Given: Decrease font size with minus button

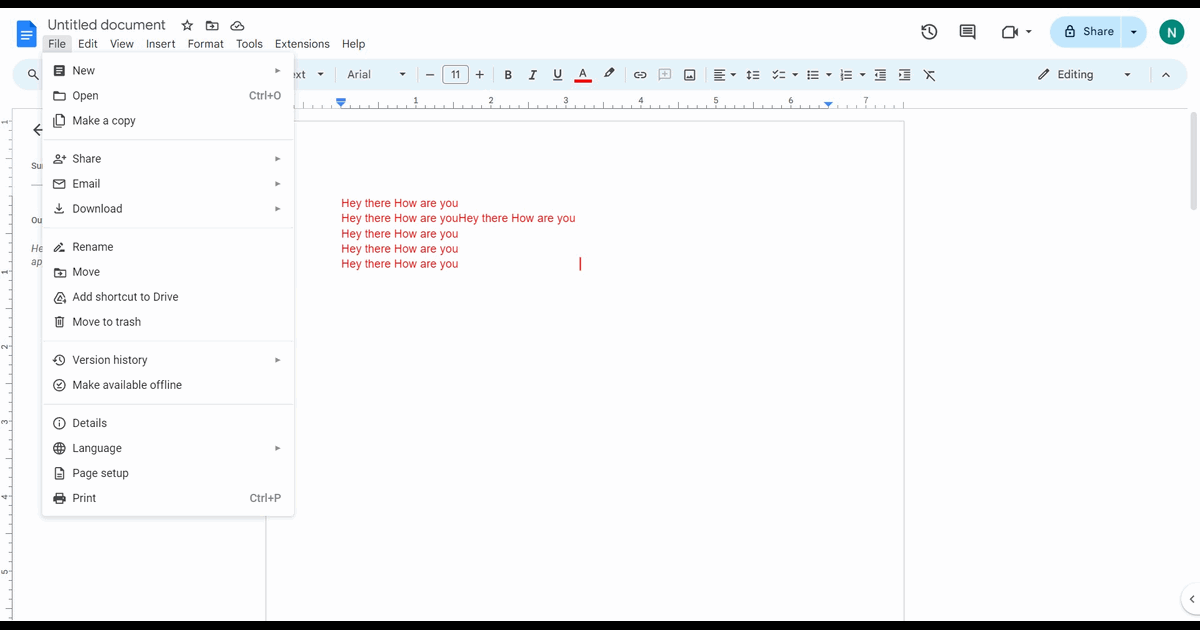Looking at the screenshot, I should point(430,75).
